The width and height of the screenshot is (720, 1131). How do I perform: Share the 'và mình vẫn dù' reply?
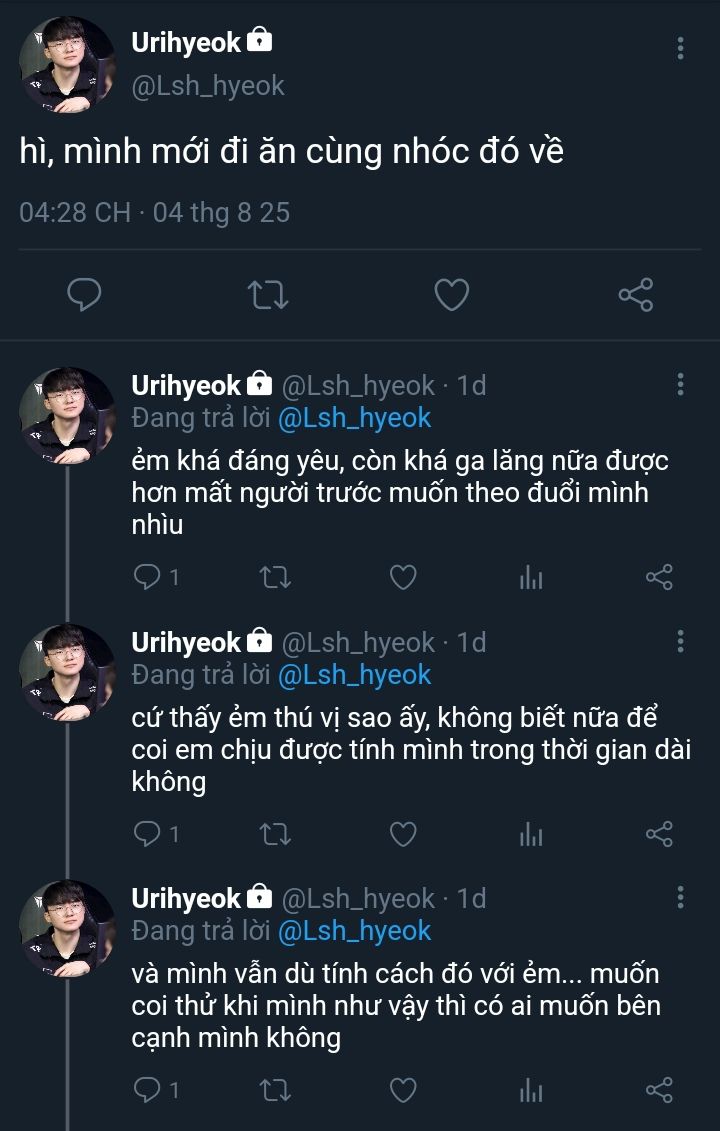tap(659, 1090)
